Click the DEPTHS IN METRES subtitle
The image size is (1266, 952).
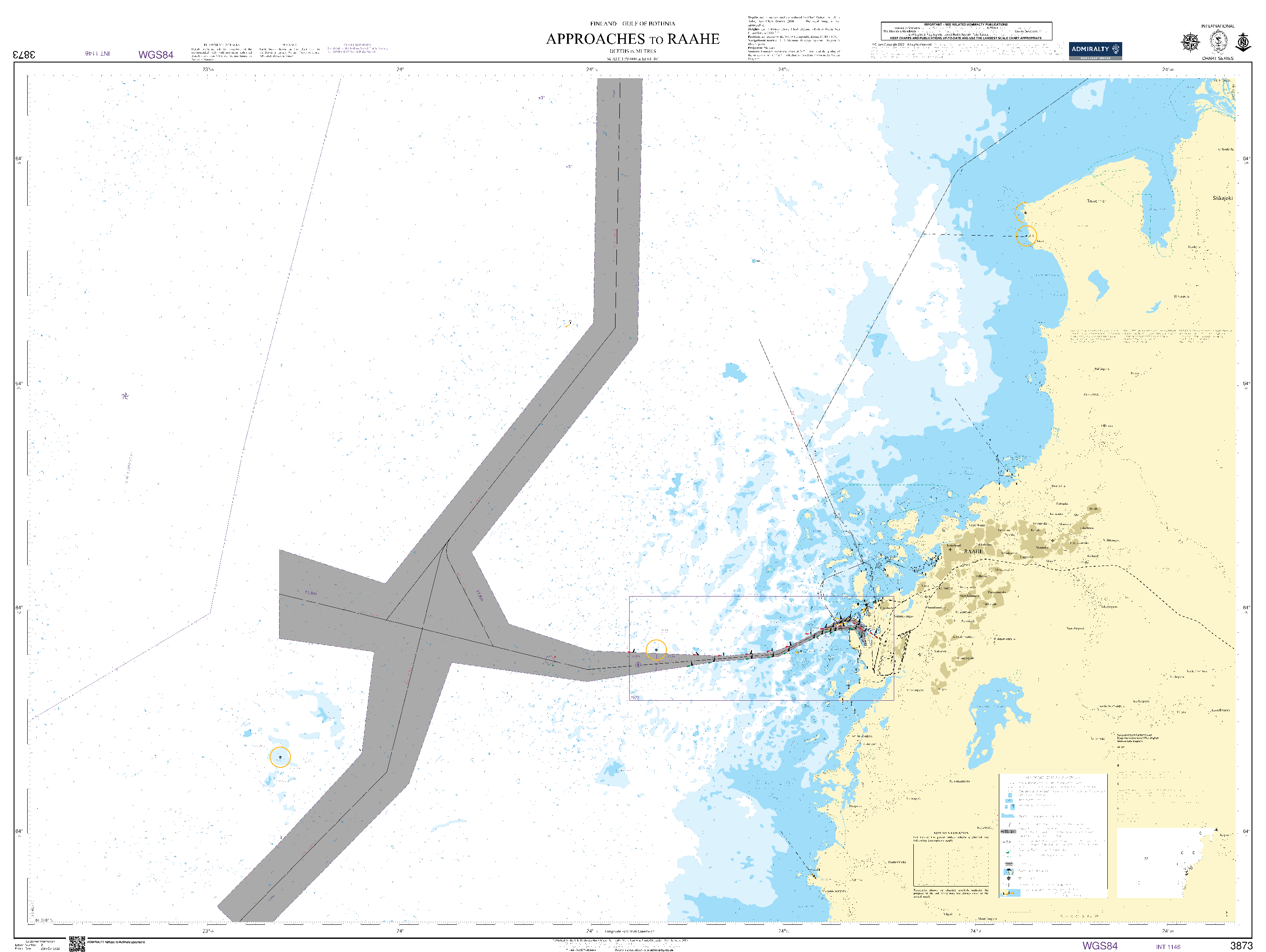click(633, 51)
